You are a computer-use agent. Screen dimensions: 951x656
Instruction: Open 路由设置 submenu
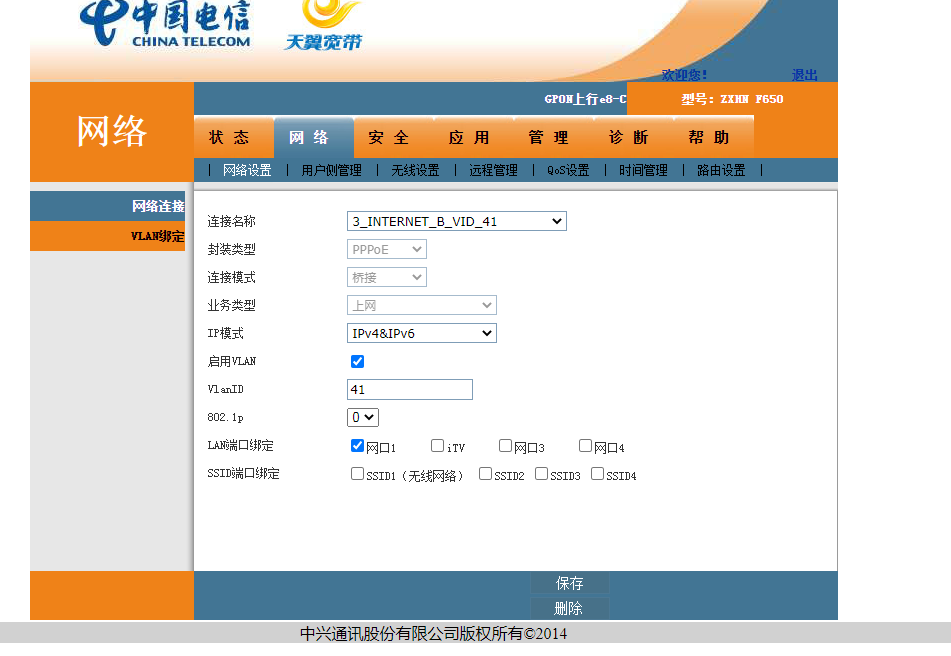721,170
